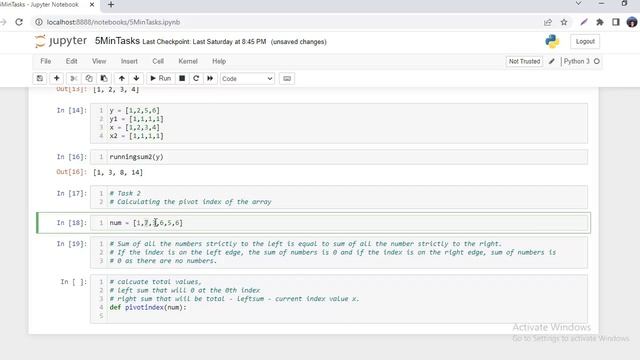Rename the notebook title 5MinTasks

point(117,41)
